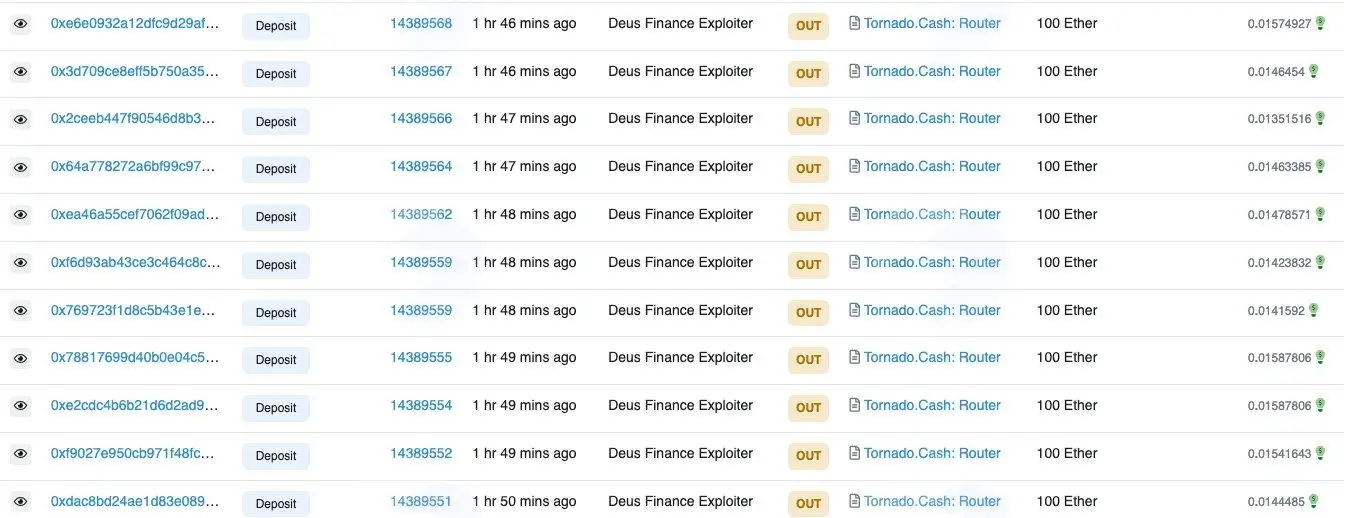Open transaction 0xdac8bd24ae1d83e089
This screenshot has height=518, width=1352.
134,501
